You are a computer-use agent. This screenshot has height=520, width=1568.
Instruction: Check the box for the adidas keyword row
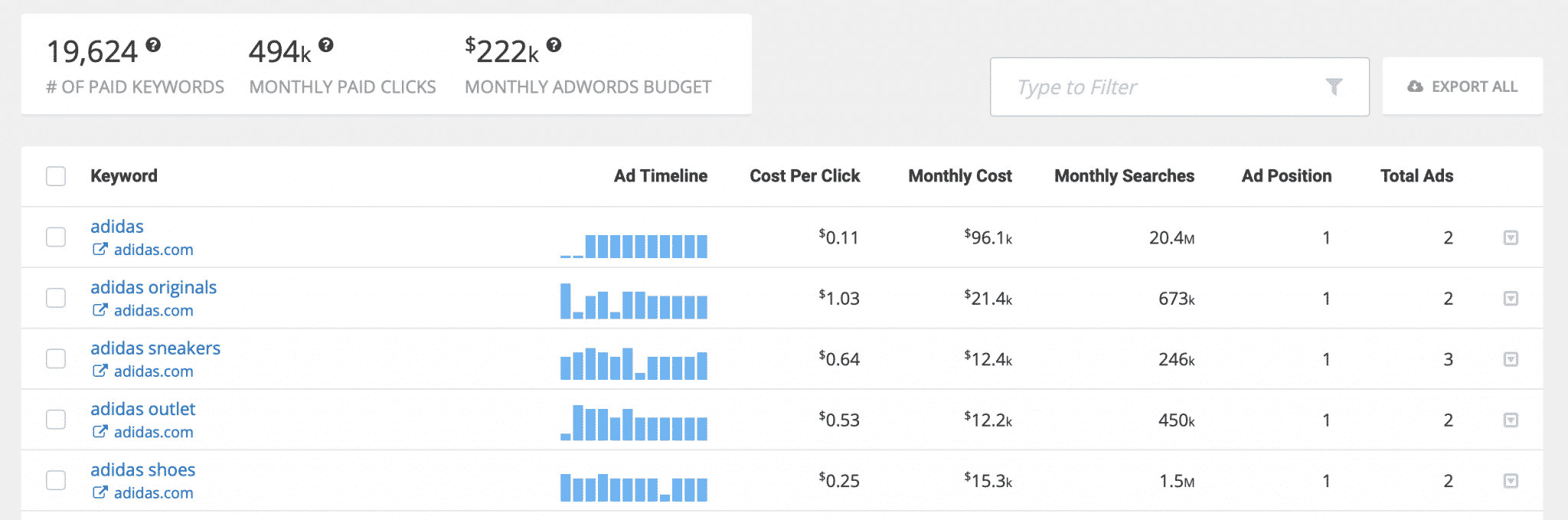[56, 237]
